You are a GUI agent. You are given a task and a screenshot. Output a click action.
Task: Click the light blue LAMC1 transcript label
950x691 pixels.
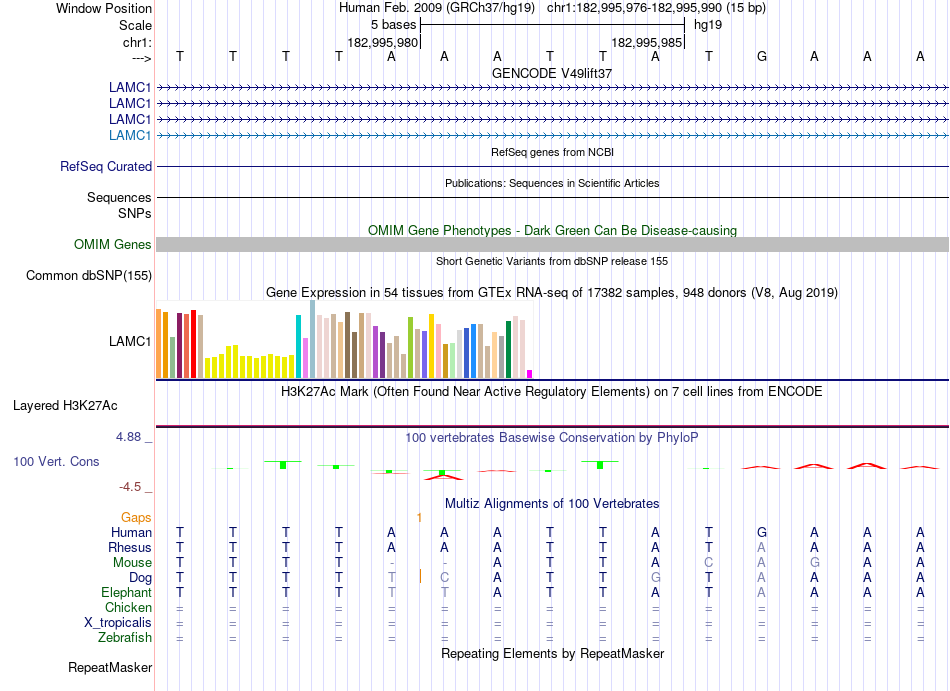[x=130, y=135]
